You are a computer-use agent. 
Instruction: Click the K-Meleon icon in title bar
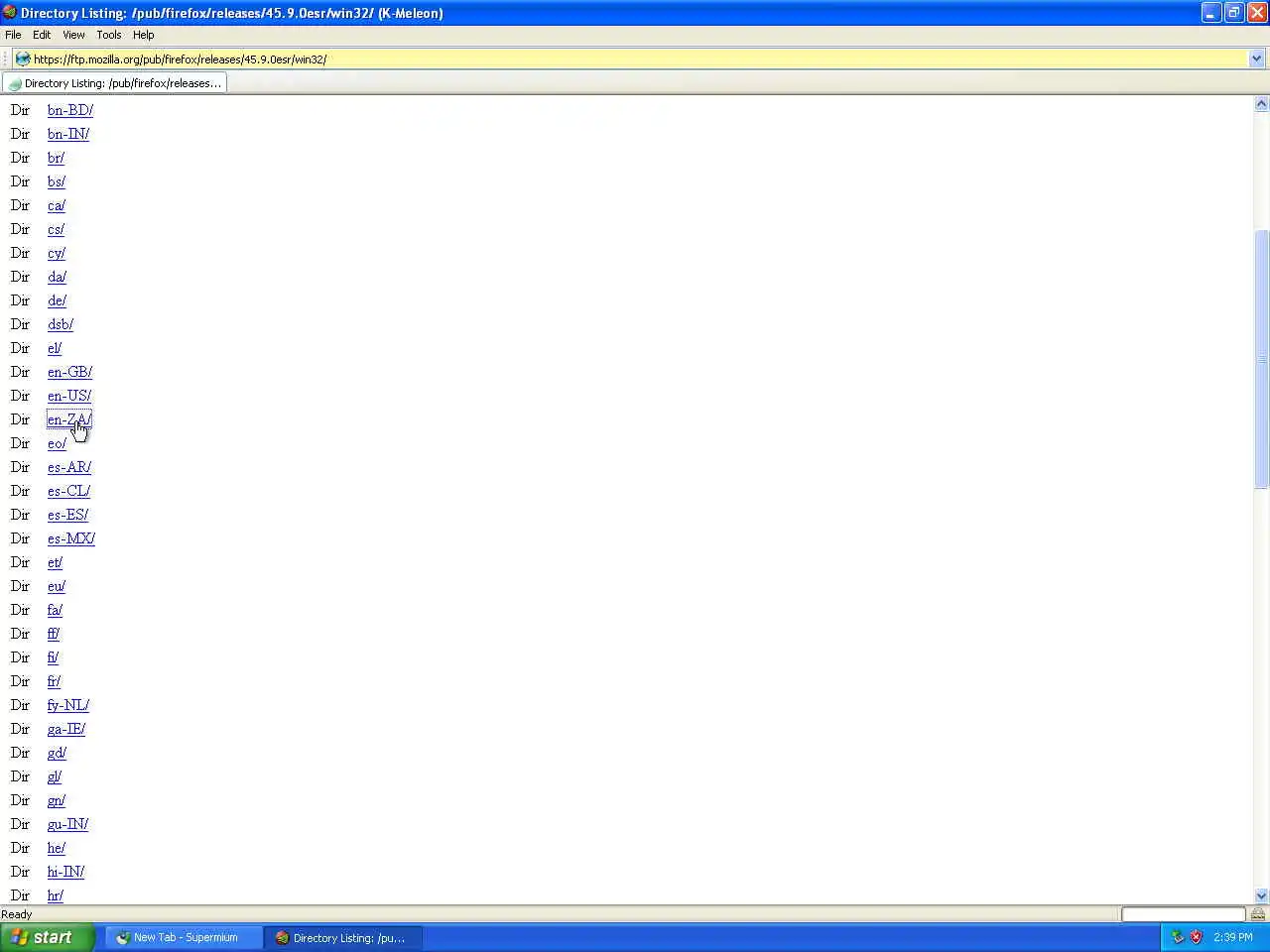pyautogui.click(x=9, y=12)
